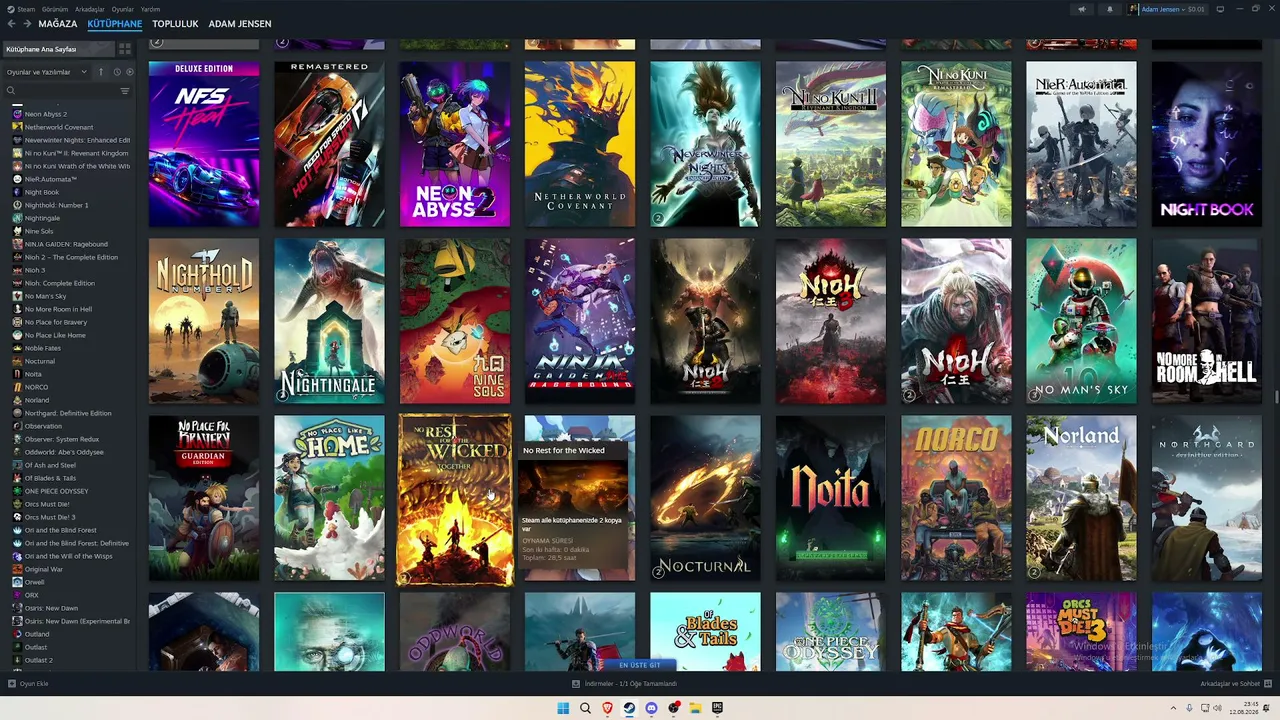Open the No Place Like Home cover
The image size is (1280, 720).
pos(329,498)
